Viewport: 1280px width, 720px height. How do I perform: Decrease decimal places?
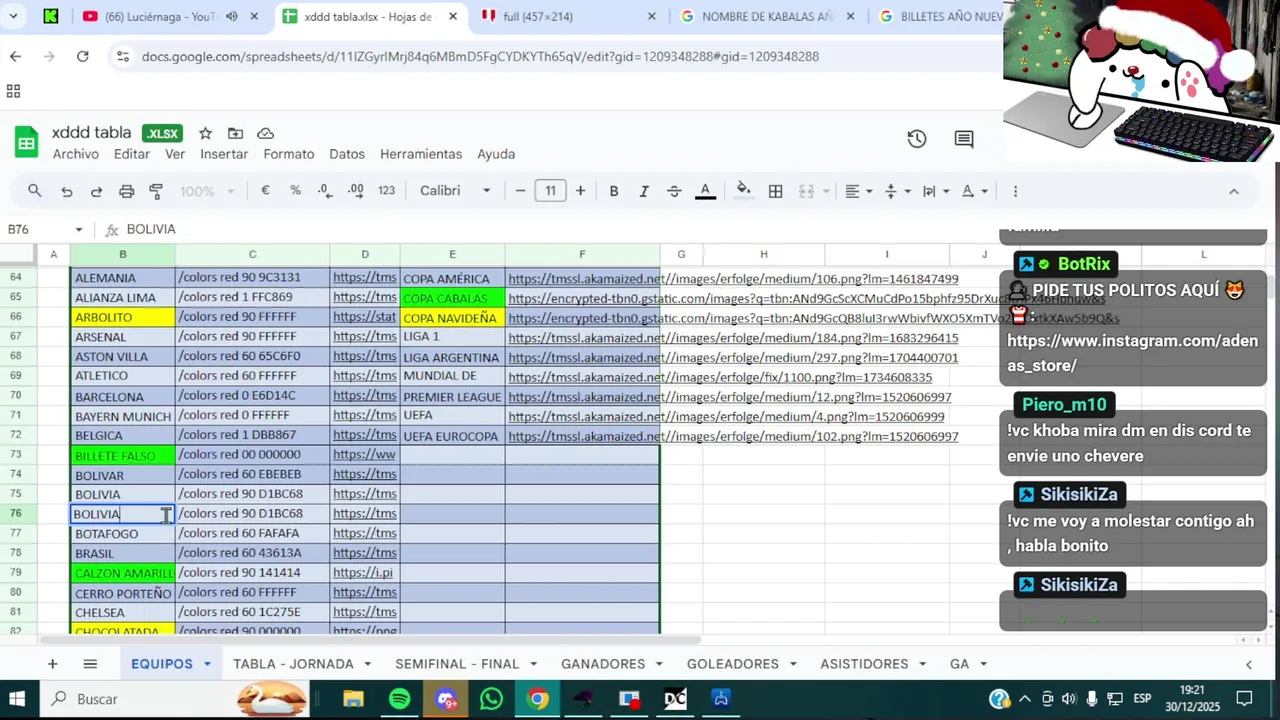tap(325, 191)
